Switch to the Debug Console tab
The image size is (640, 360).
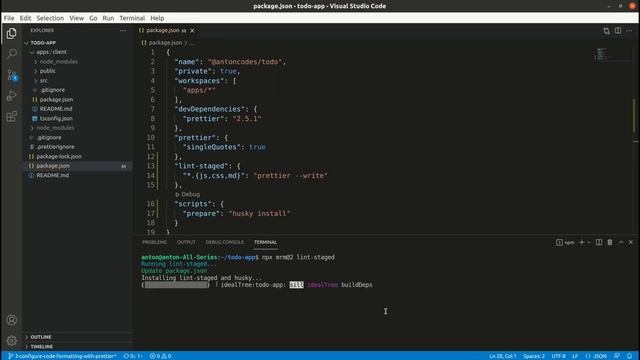(224, 242)
